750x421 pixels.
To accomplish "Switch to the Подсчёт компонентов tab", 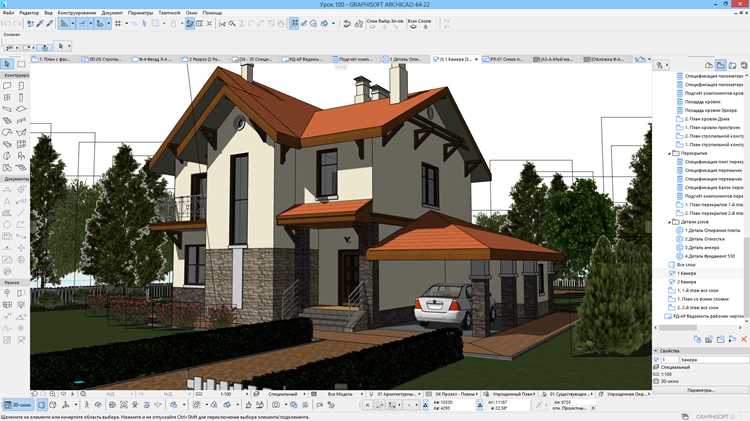I will [355, 59].
